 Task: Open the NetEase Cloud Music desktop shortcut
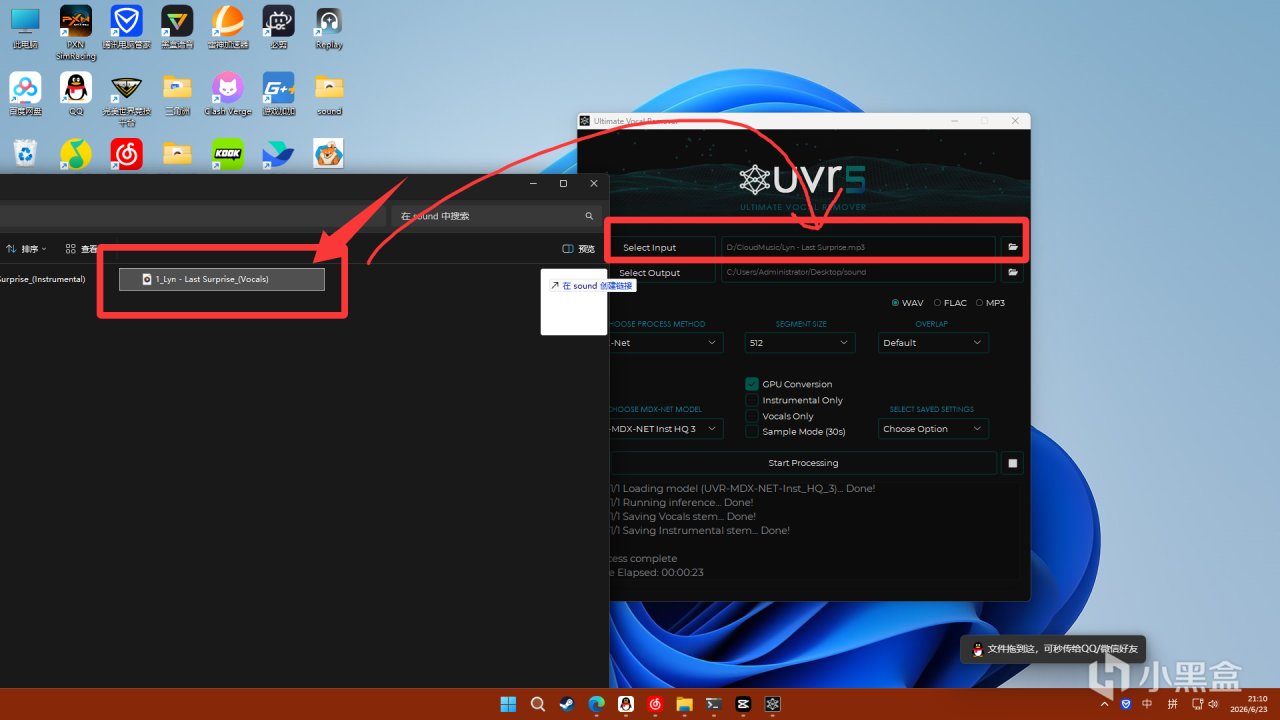127,154
